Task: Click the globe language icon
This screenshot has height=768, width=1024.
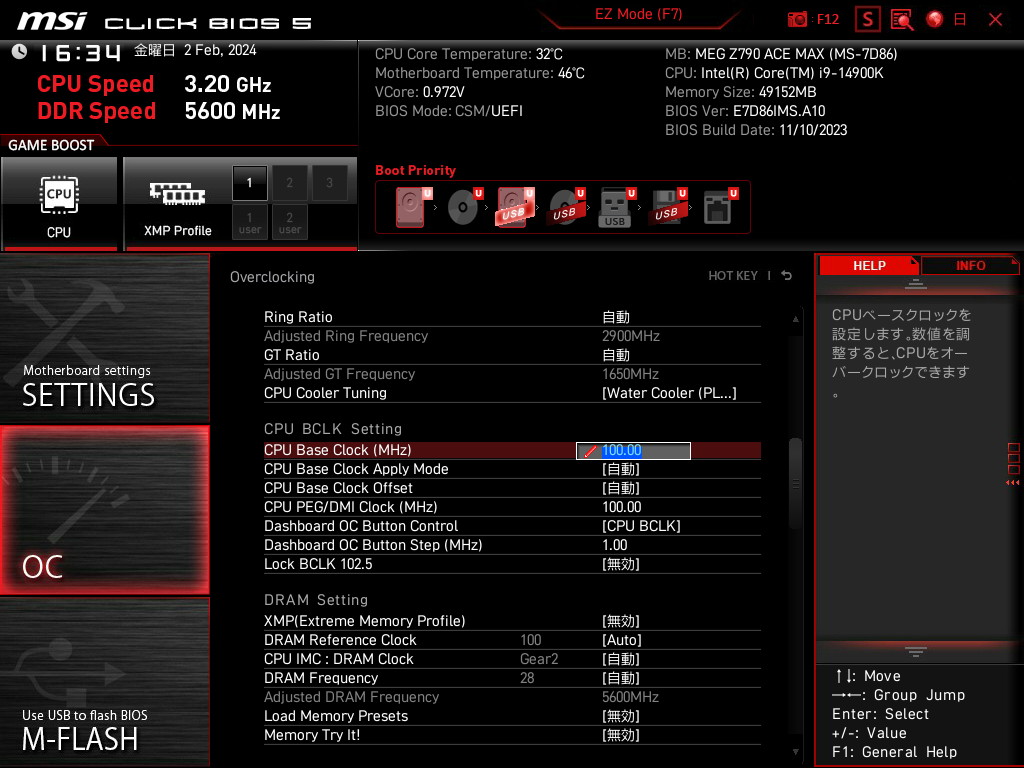Action: click(x=935, y=19)
